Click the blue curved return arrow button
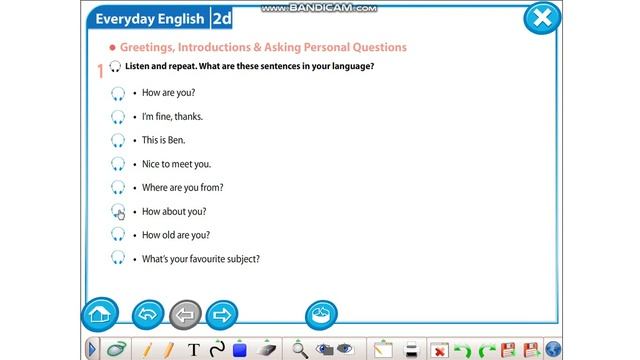The height and width of the screenshot is (360, 640). [148, 315]
